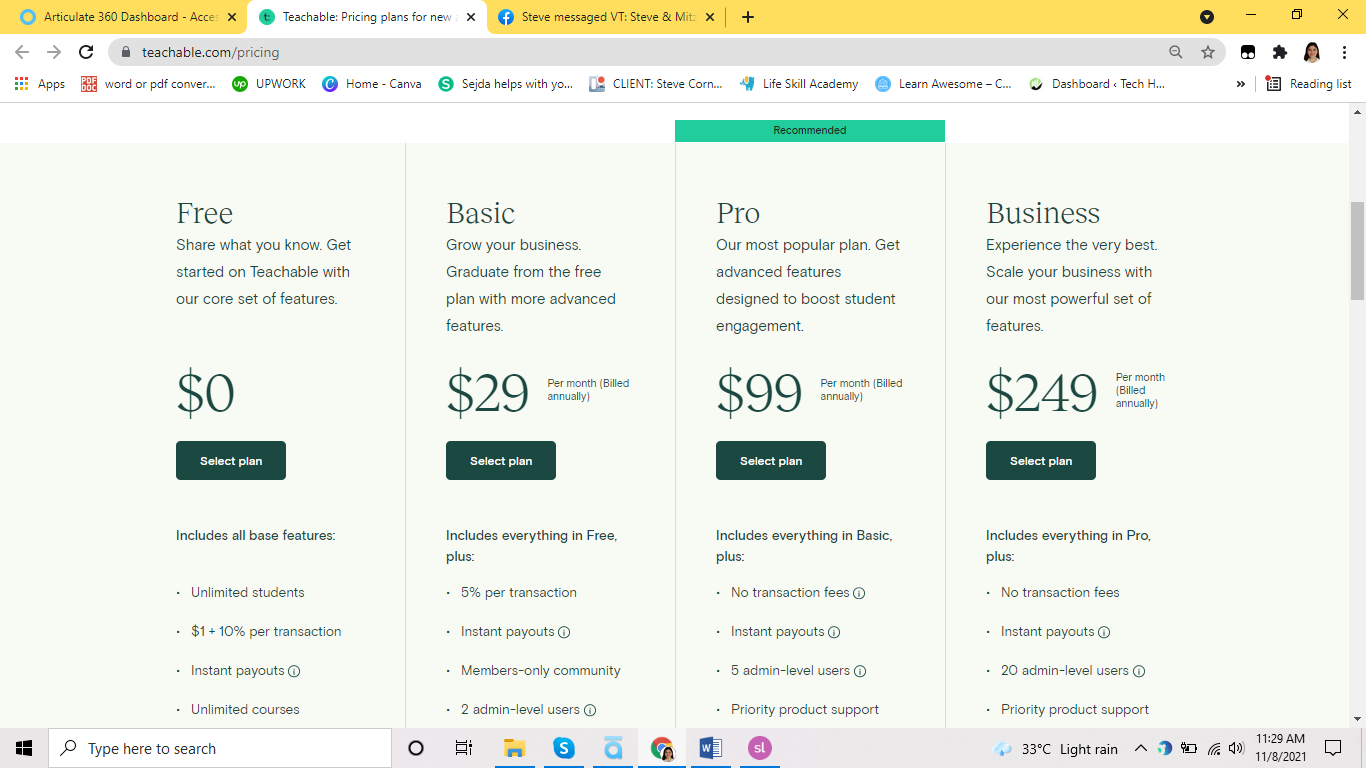Expand hidden bookmarks with the double chevron

1241,84
